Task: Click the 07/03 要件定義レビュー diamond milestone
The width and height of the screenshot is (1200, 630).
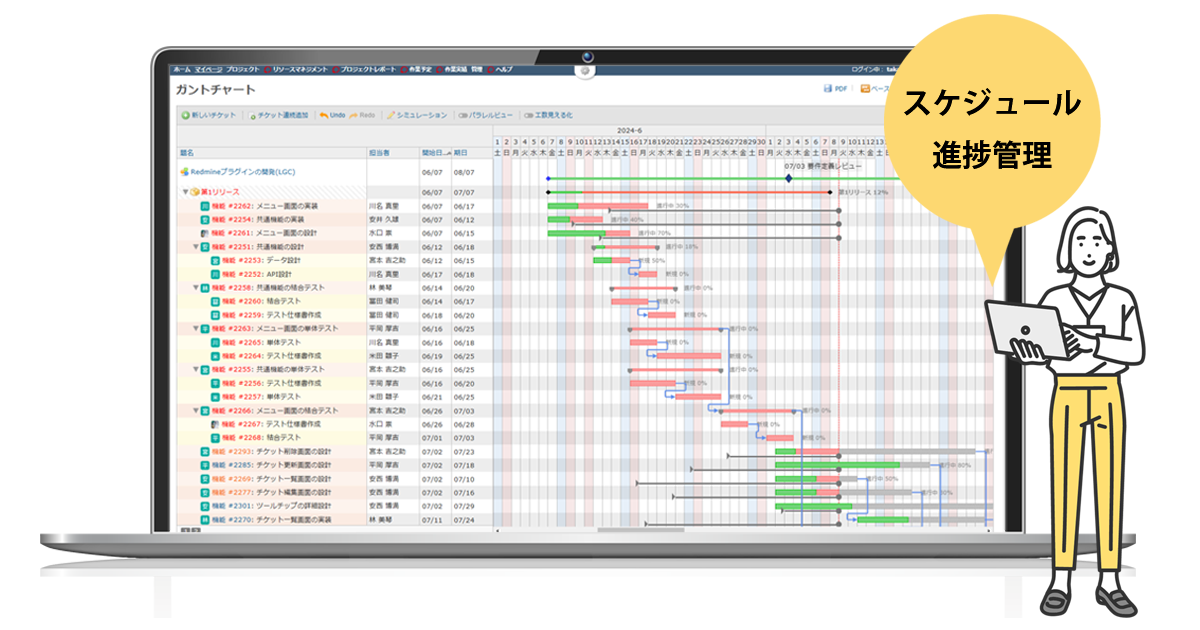Action: [788, 178]
